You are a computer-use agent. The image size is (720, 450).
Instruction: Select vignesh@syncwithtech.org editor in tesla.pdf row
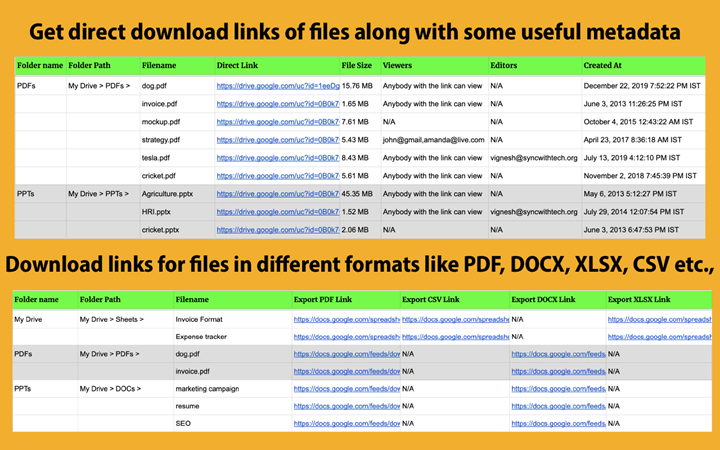(534, 158)
